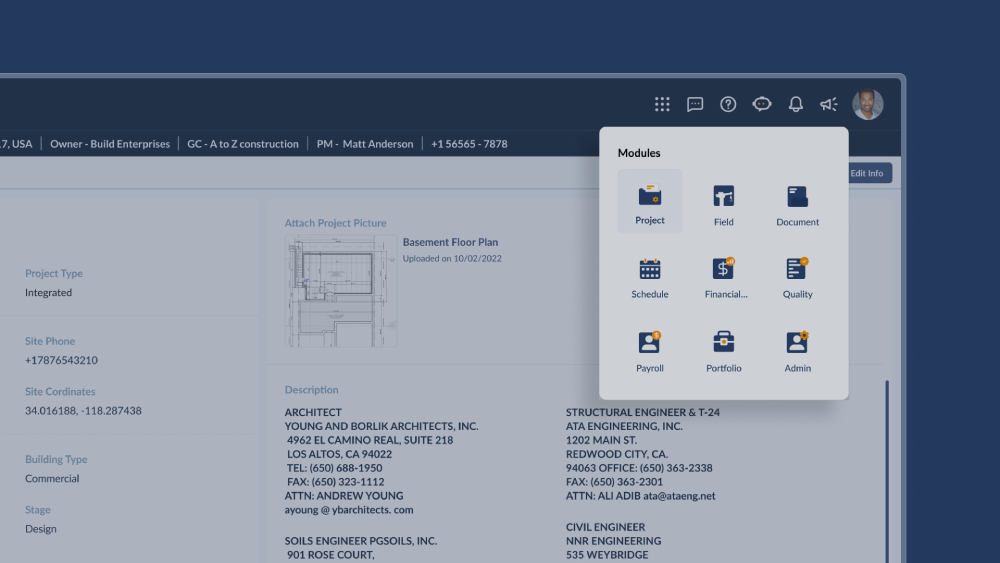Image resolution: width=1000 pixels, height=563 pixels.
Task: Click the Modules panel heading
Action: point(639,152)
